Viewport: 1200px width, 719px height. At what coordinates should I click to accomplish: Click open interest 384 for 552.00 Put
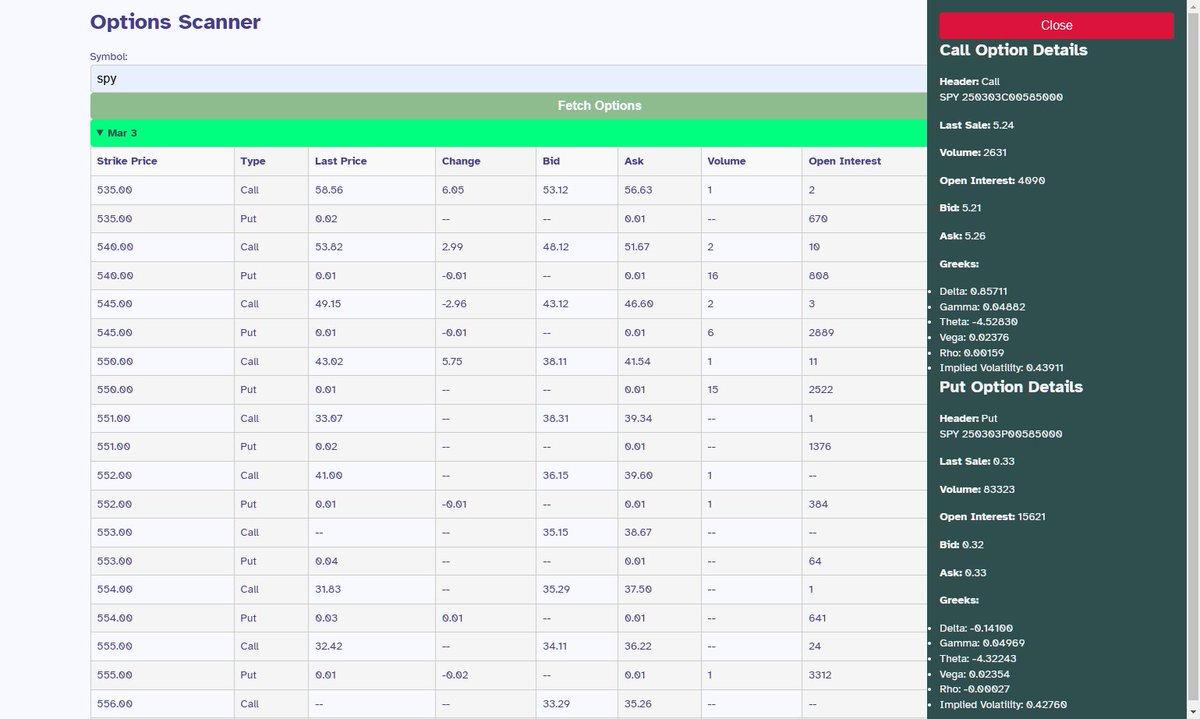(818, 504)
